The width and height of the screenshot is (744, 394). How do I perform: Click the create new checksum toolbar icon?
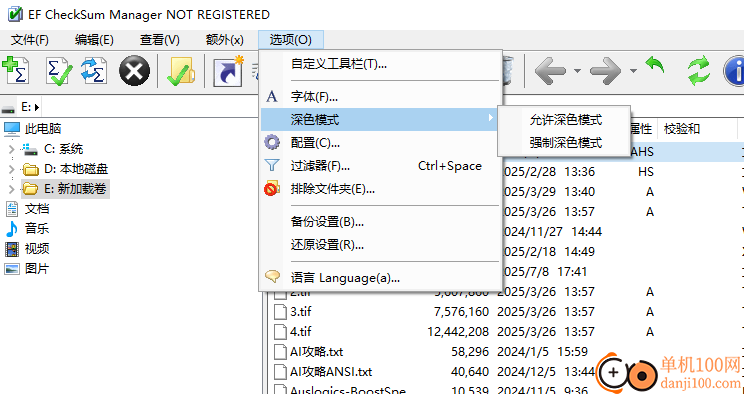(x=16, y=71)
